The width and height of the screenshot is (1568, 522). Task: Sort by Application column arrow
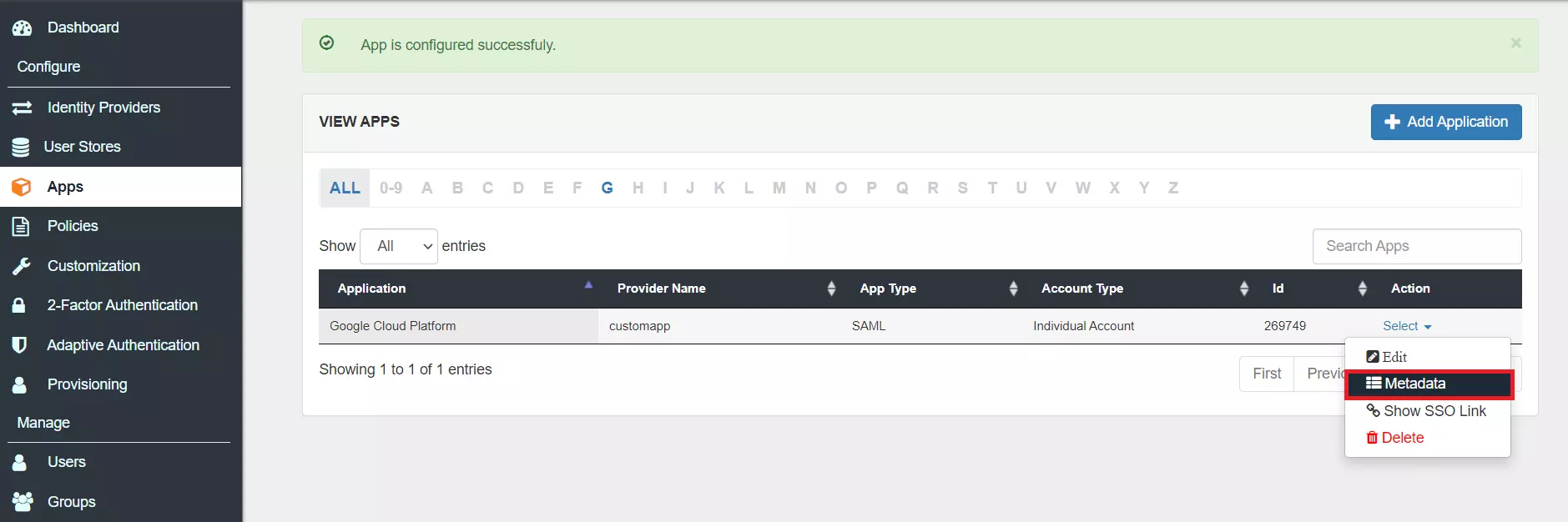click(588, 285)
